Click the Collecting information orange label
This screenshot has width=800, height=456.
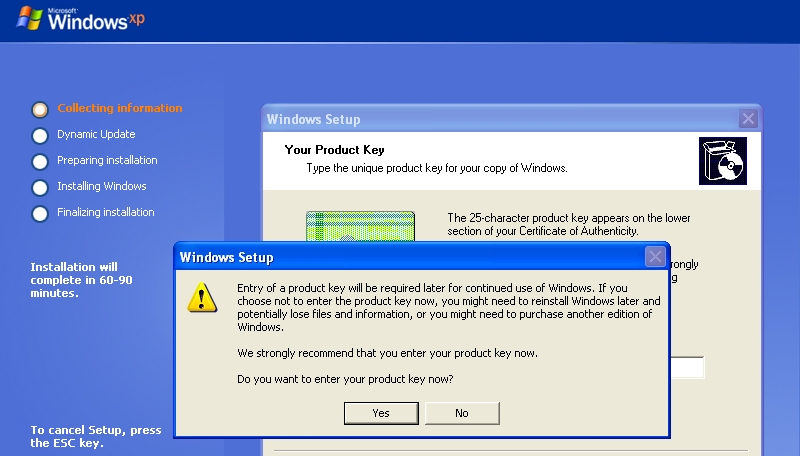119,108
